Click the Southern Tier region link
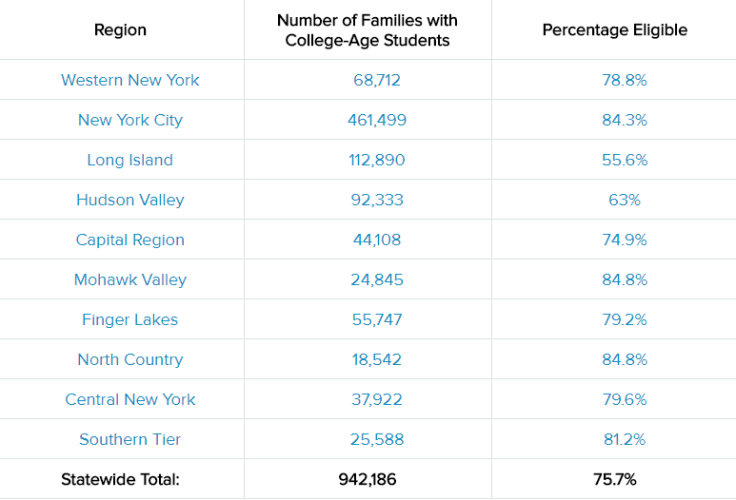Viewport: 736px width, 500px height. click(130, 440)
